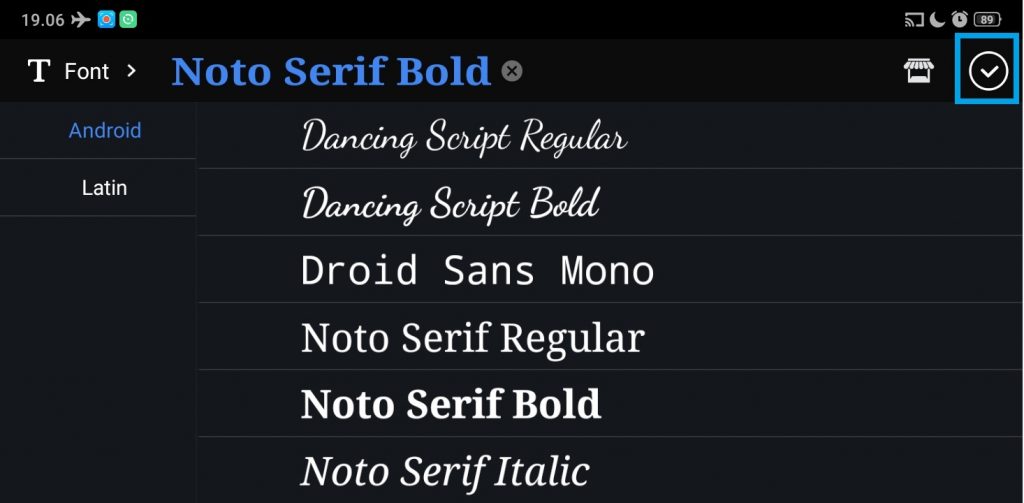Choose Dancing Script Regular font

click(x=464, y=137)
